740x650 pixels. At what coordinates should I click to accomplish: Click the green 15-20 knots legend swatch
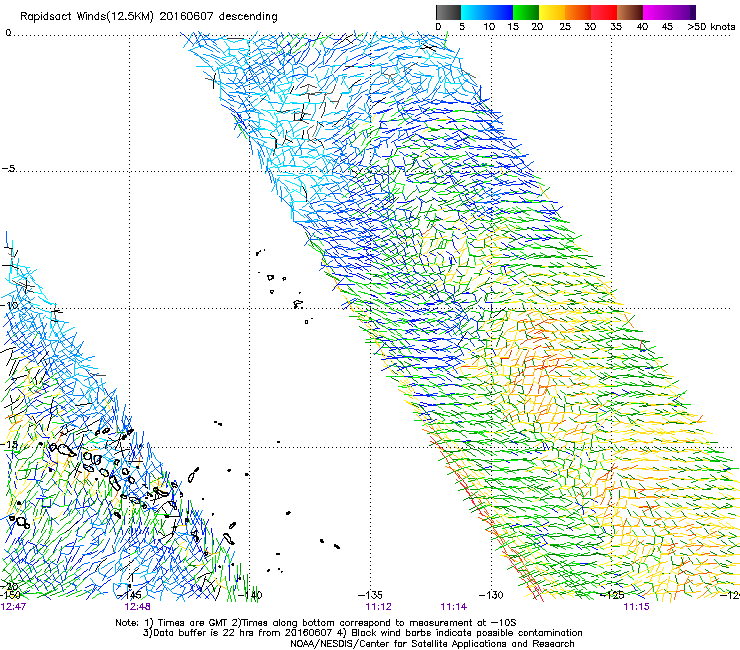[526, 12]
